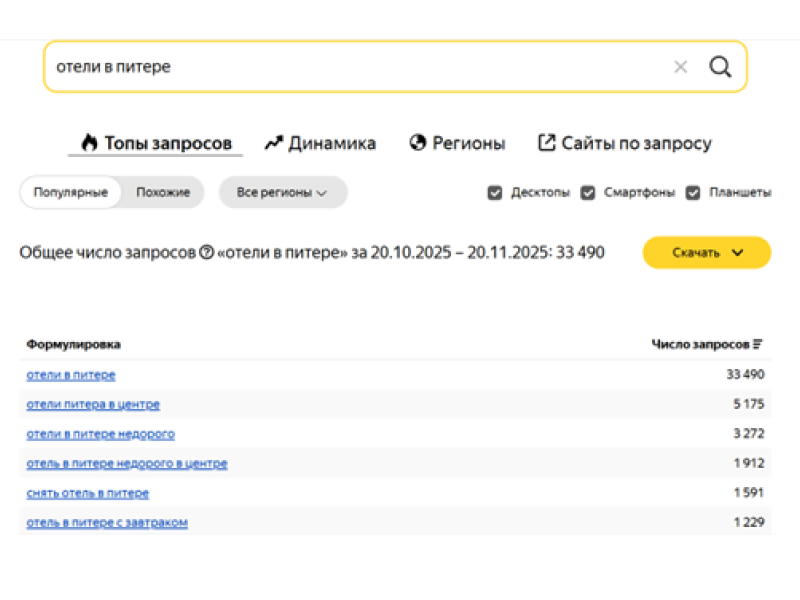Disable the Смартфоны checkbox
Image resolution: width=800 pixels, height=600 pixels.
(588, 192)
